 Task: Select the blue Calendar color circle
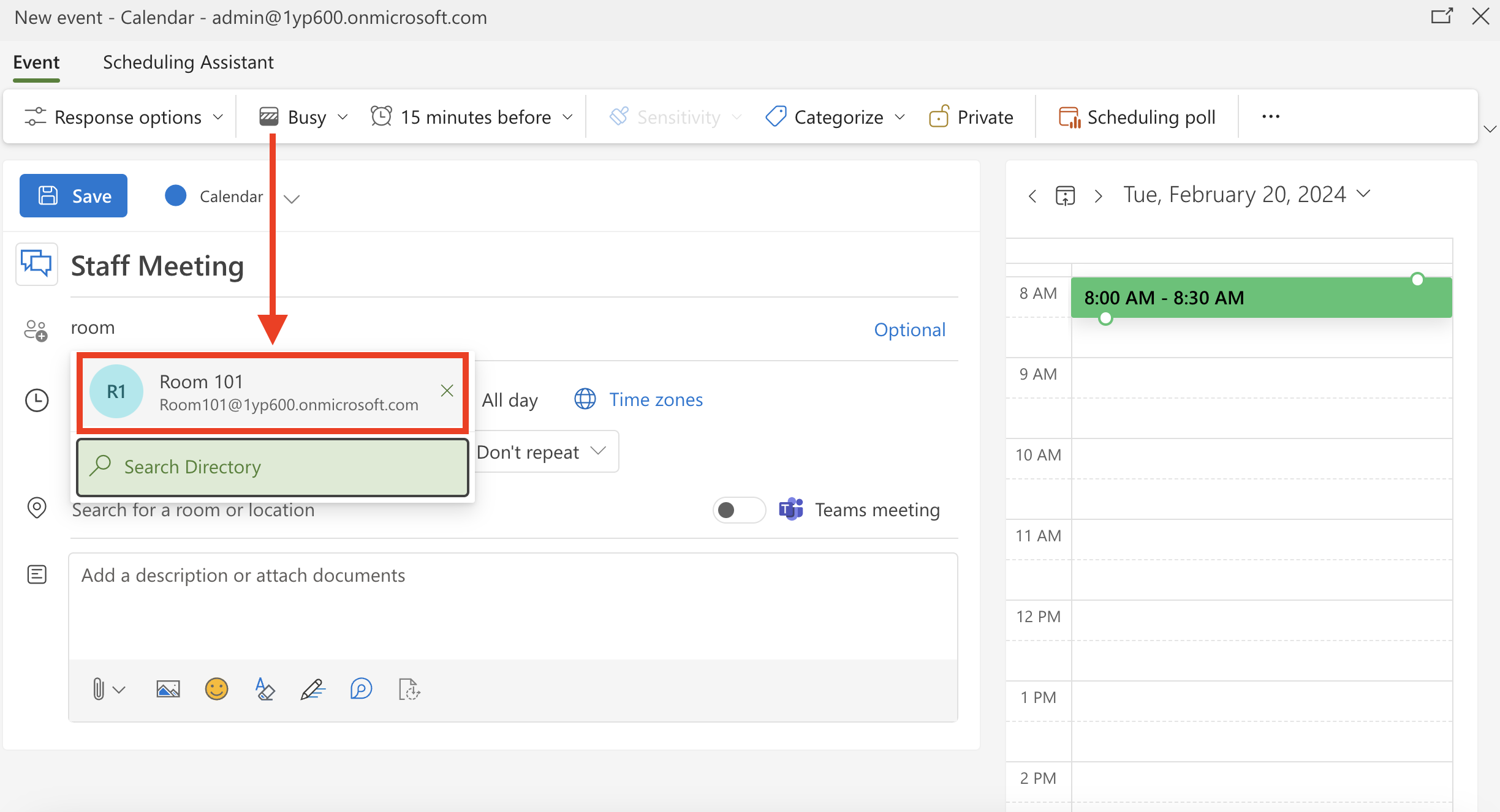pyautogui.click(x=176, y=196)
